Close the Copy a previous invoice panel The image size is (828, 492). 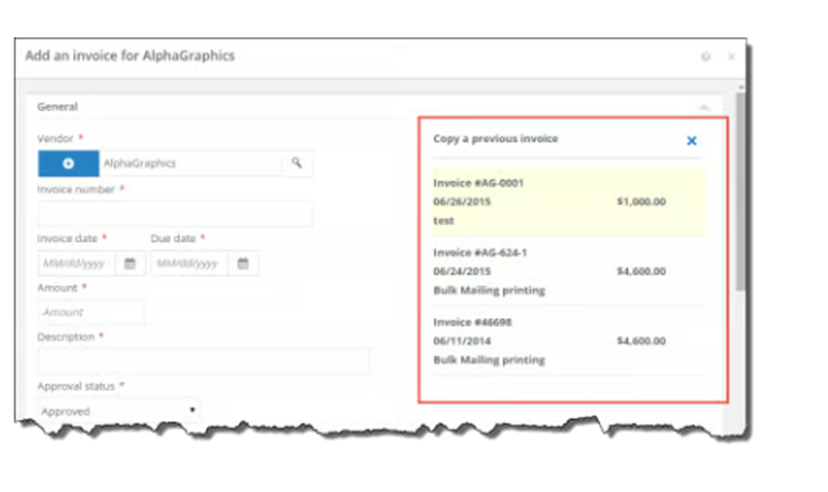pyautogui.click(x=691, y=140)
